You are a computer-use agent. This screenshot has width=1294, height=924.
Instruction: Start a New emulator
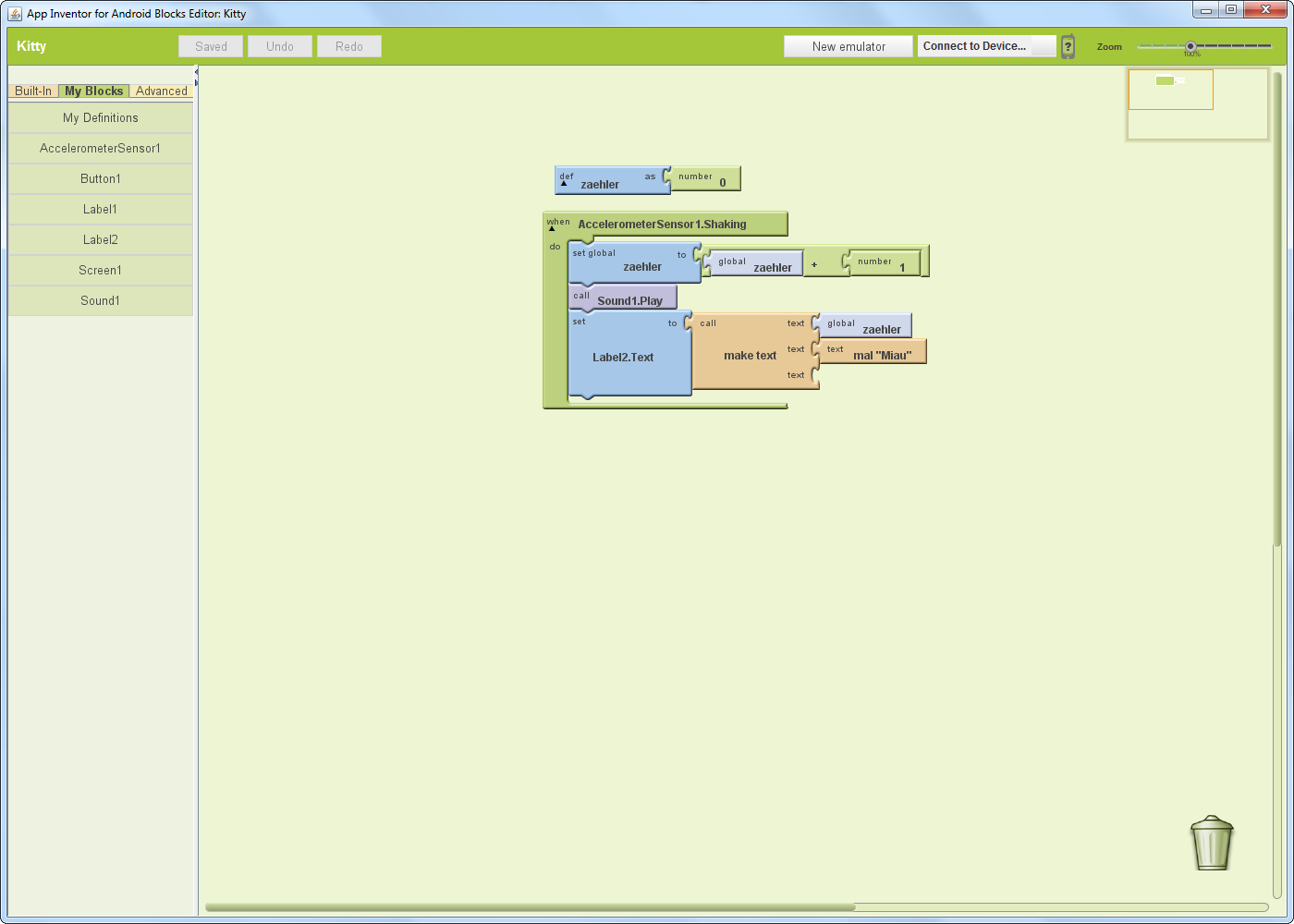(848, 45)
